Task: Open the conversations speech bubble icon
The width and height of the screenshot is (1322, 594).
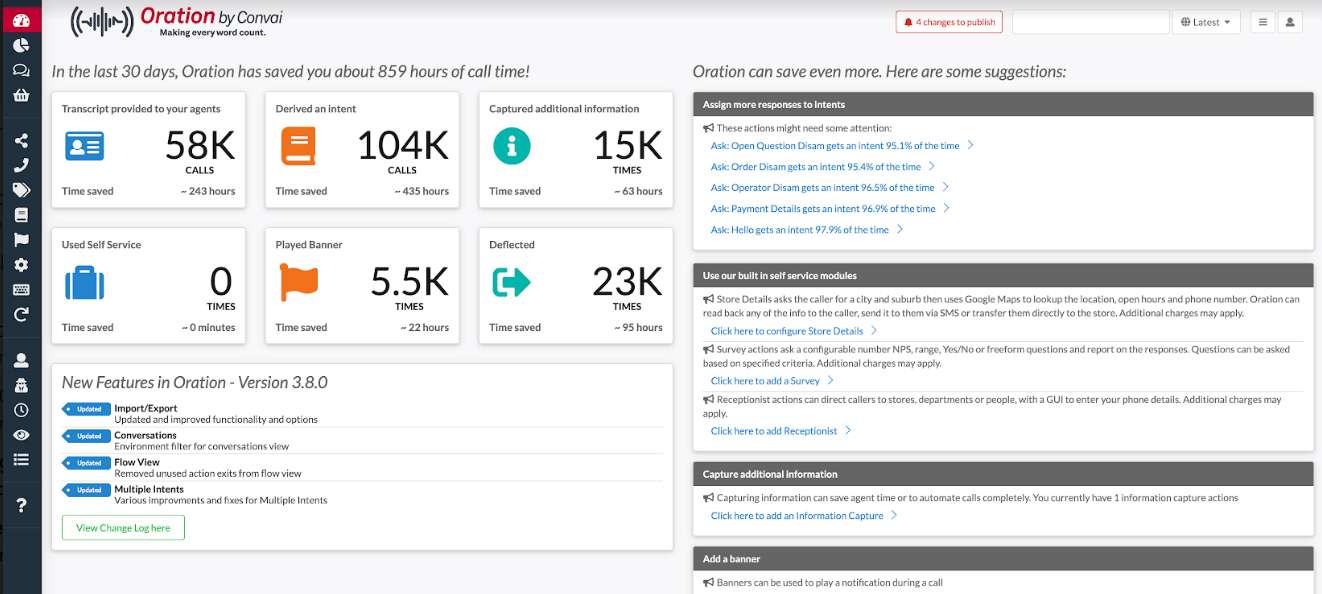Action: (x=20, y=70)
